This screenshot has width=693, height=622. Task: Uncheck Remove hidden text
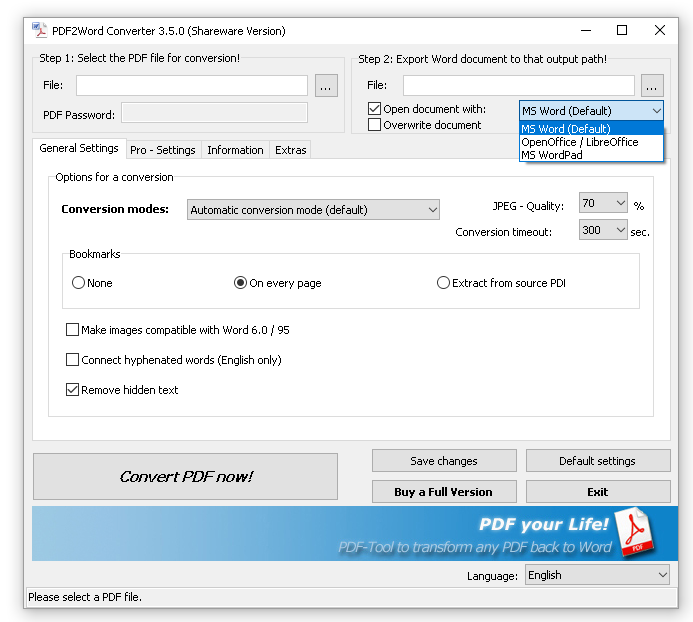click(x=72, y=389)
